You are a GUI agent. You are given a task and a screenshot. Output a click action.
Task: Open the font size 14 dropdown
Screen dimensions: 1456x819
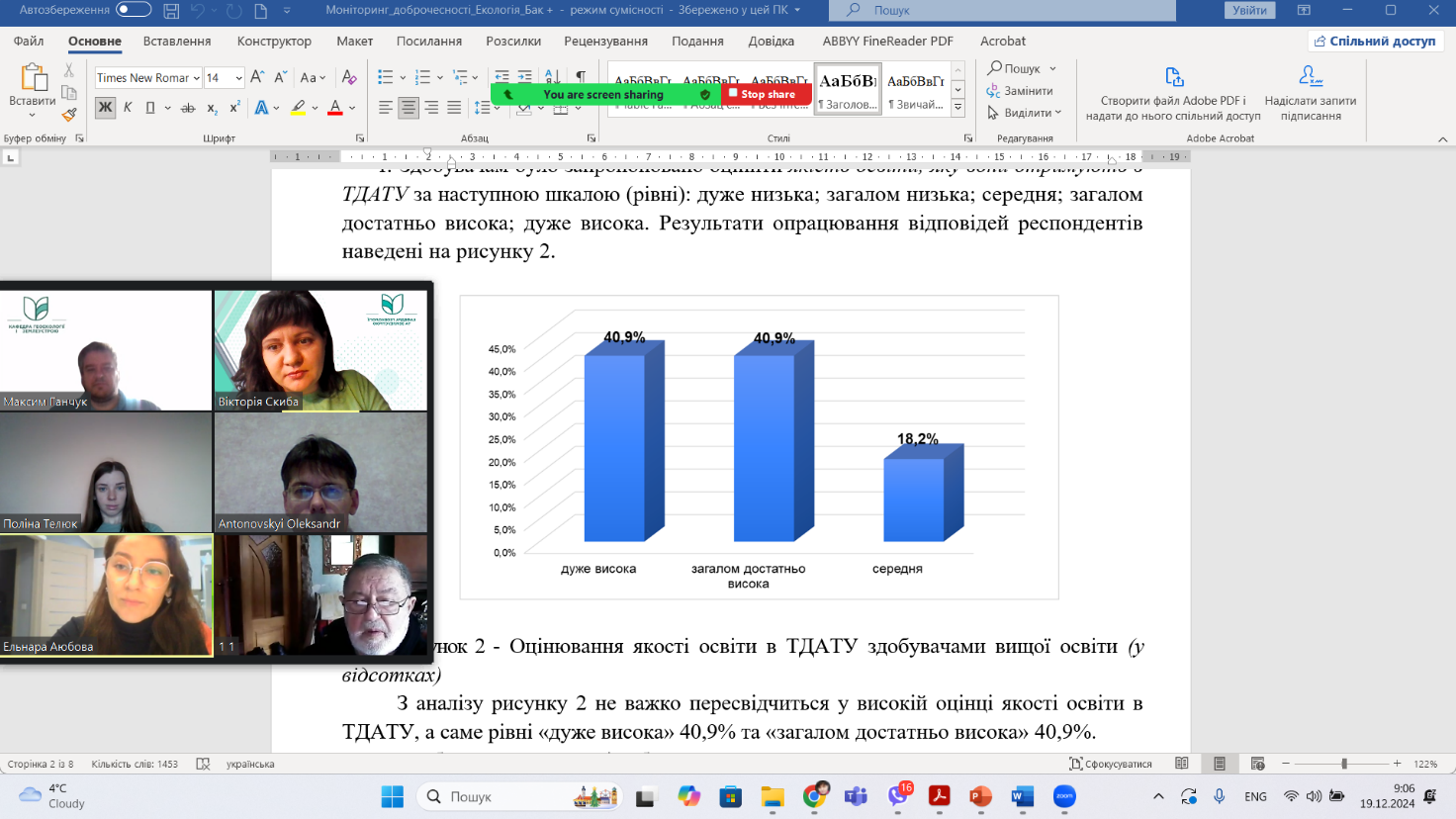[238, 78]
